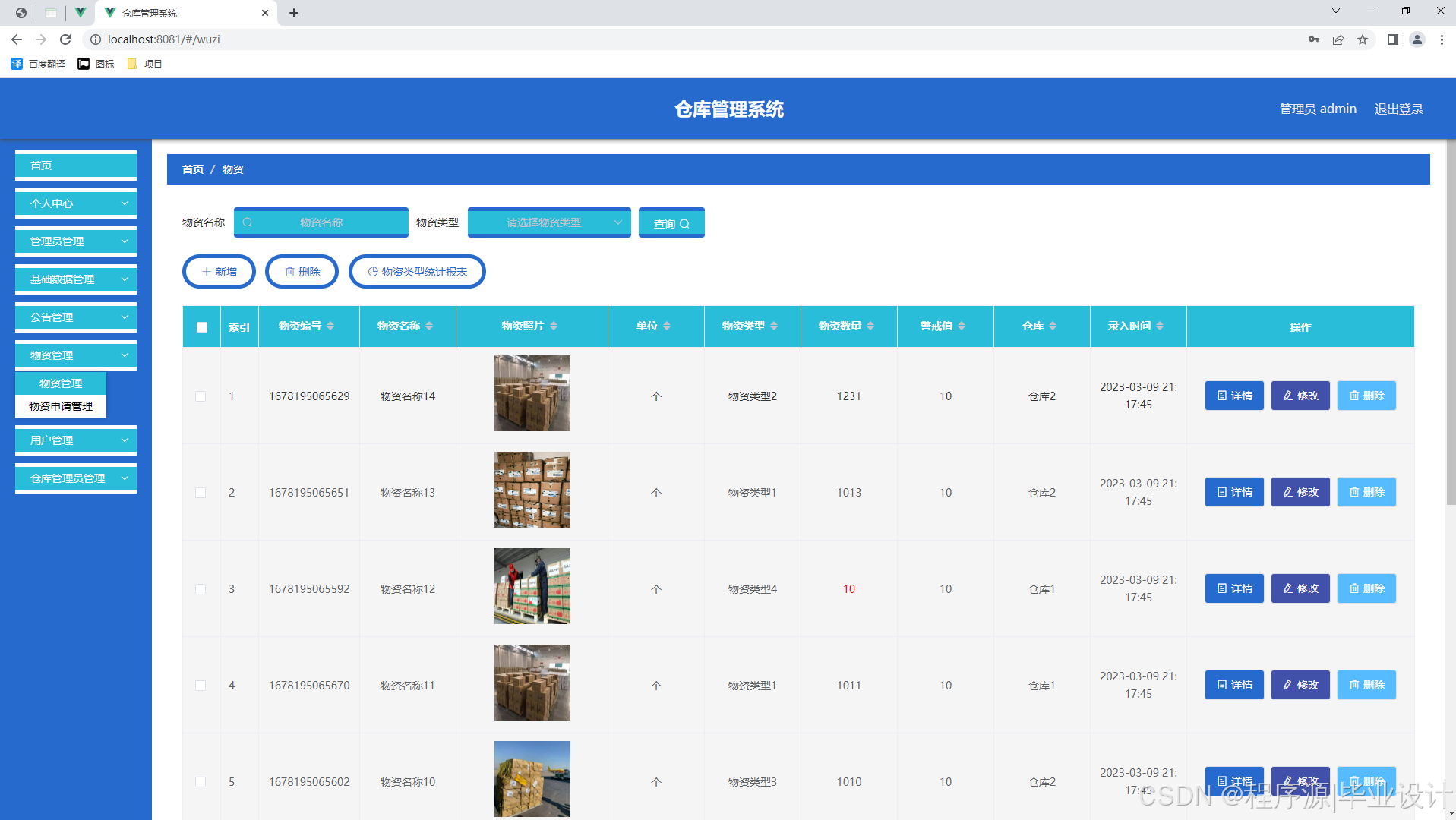The image size is (1456, 820).
Task: Sort by 录入时间 column arrows
Action: (x=1160, y=326)
